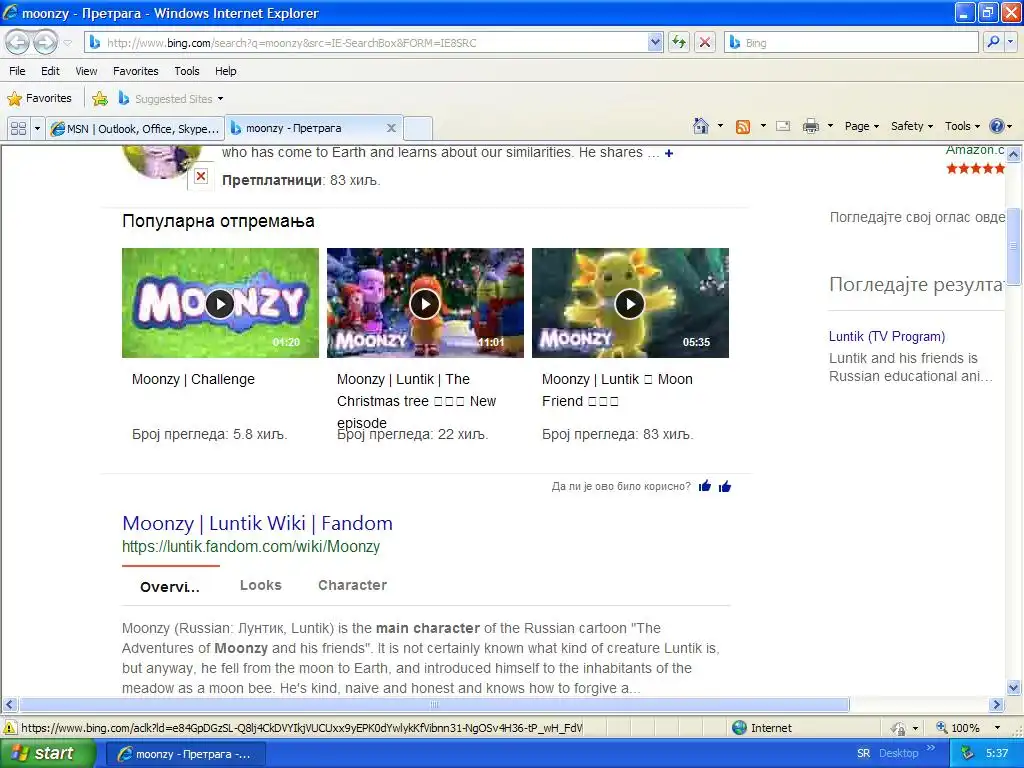Viewport: 1024px width, 768px height.
Task: Add to Favorites bar star icon
Action: tap(100, 99)
